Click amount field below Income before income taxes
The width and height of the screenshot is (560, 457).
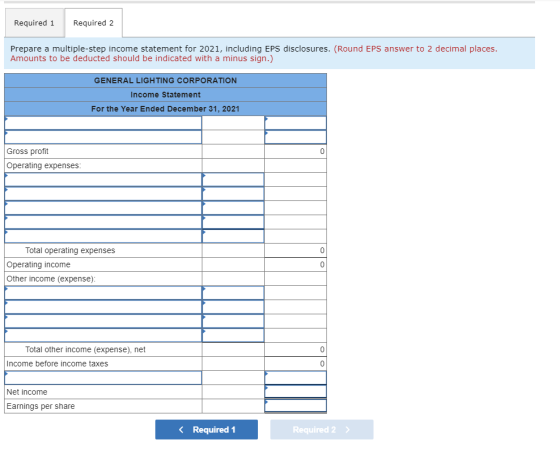(x=295, y=378)
